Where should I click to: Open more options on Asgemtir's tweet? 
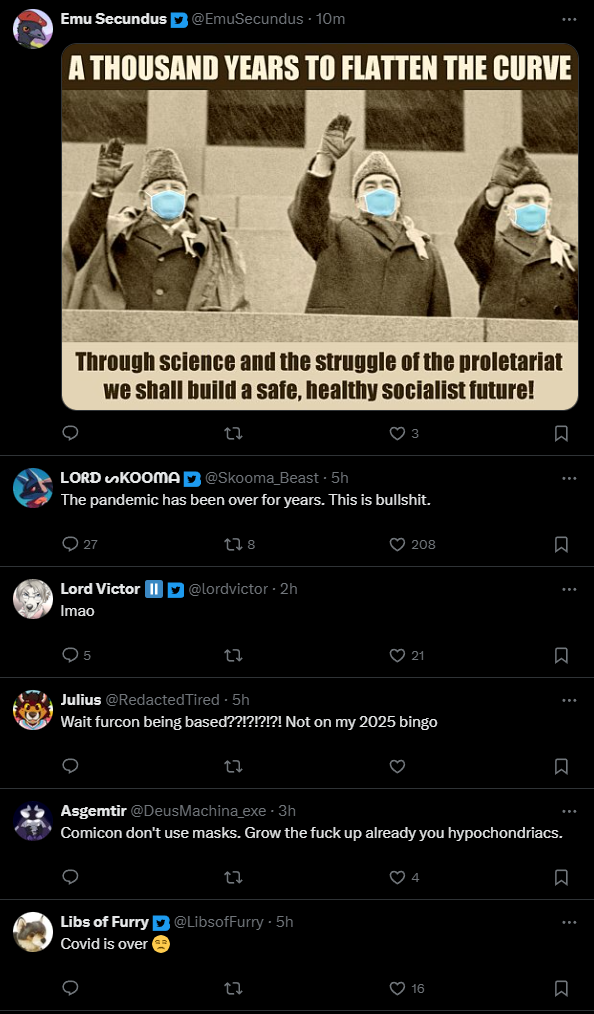coord(569,811)
